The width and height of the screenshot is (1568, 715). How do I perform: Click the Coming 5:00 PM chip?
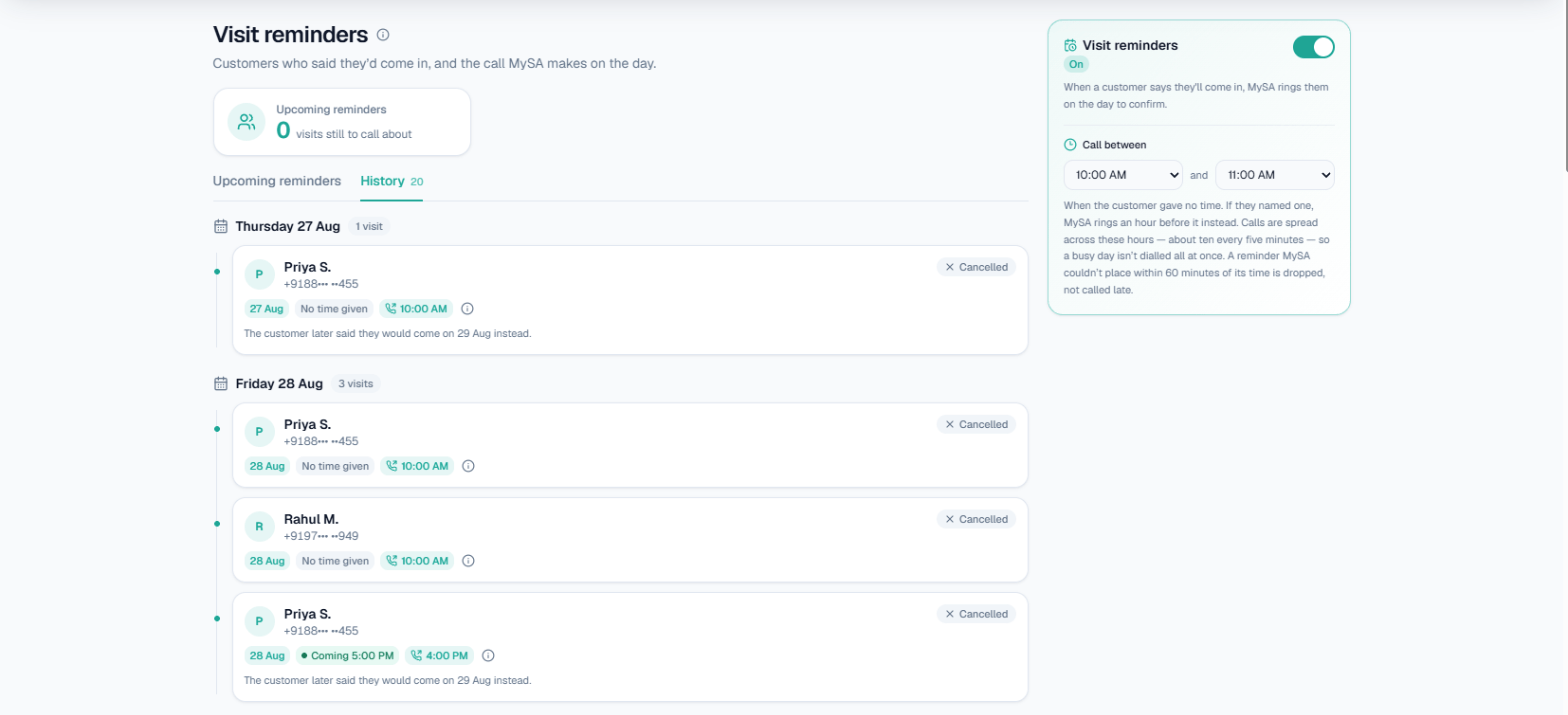(347, 656)
